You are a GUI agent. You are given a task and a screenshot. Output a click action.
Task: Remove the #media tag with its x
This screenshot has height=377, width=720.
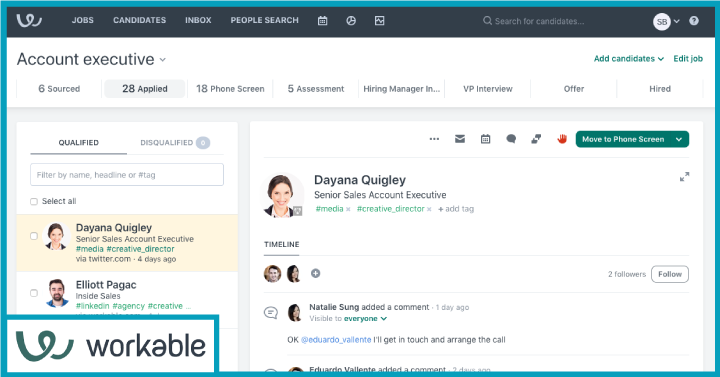[x=348, y=209]
